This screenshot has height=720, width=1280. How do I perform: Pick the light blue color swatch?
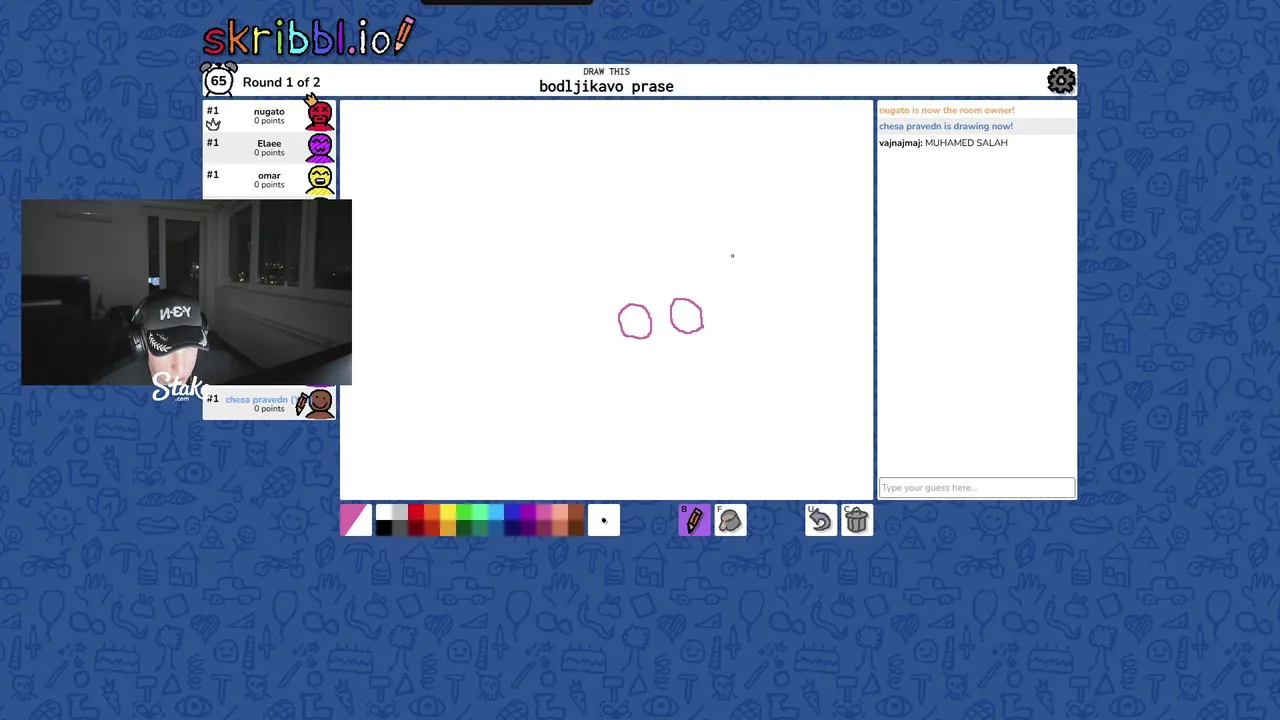pyautogui.click(x=496, y=512)
